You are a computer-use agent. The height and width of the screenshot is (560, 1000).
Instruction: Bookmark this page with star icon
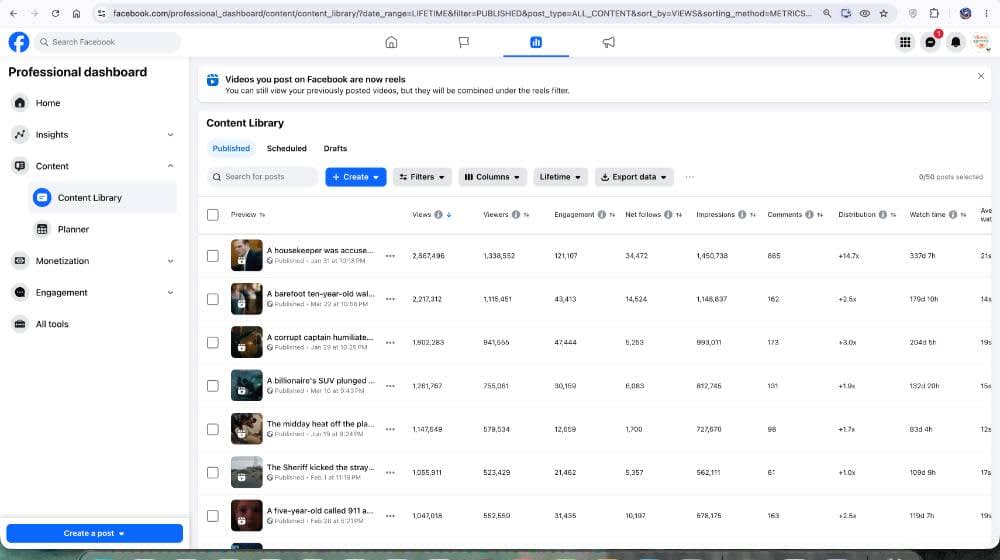tap(883, 13)
